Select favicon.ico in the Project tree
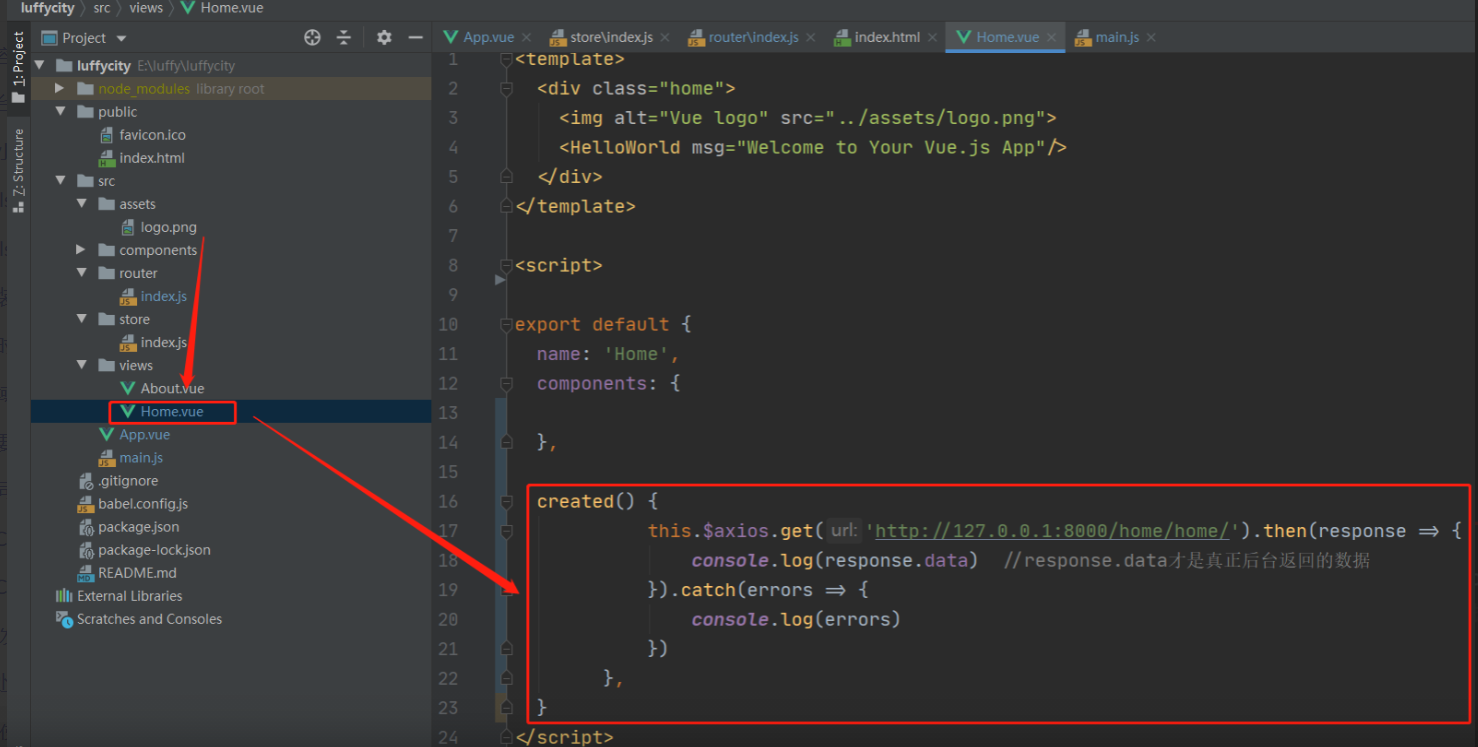The height and width of the screenshot is (747, 1478). tap(152, 135)
